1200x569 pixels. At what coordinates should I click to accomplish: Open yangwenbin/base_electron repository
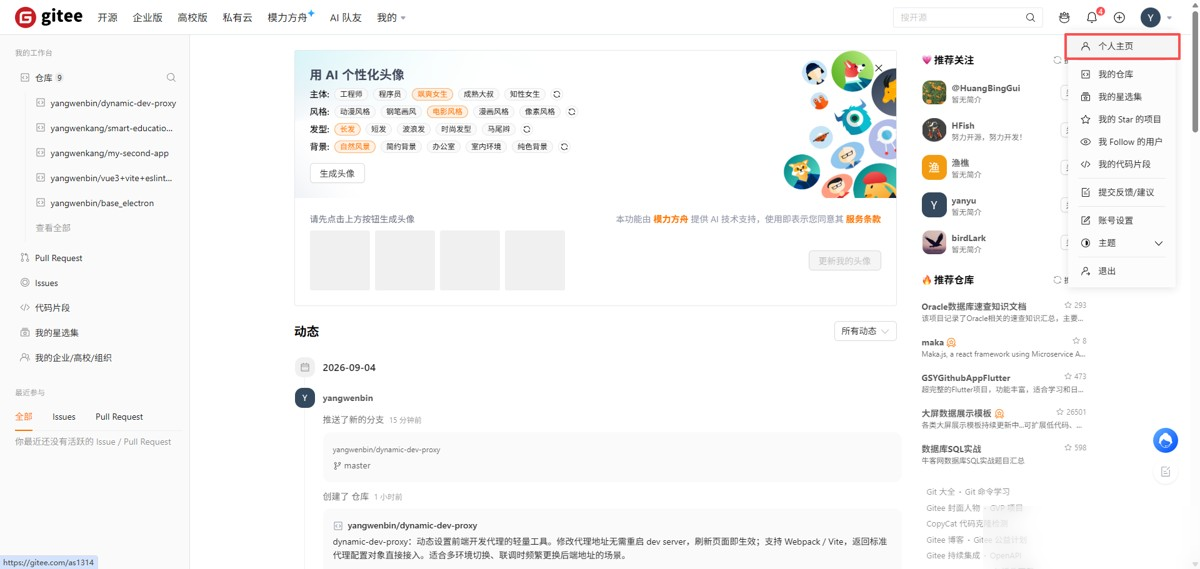(102, 203)
